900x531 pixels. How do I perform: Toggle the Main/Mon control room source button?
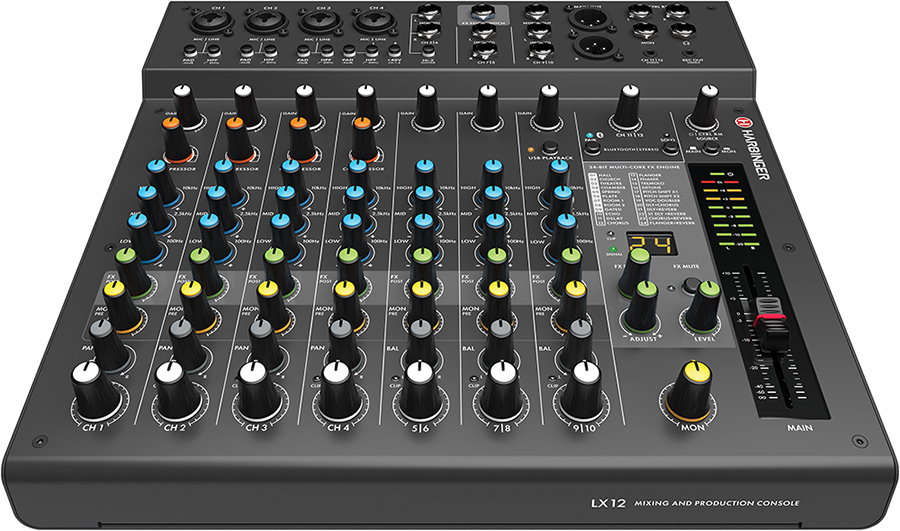click(x=711, y=148)
